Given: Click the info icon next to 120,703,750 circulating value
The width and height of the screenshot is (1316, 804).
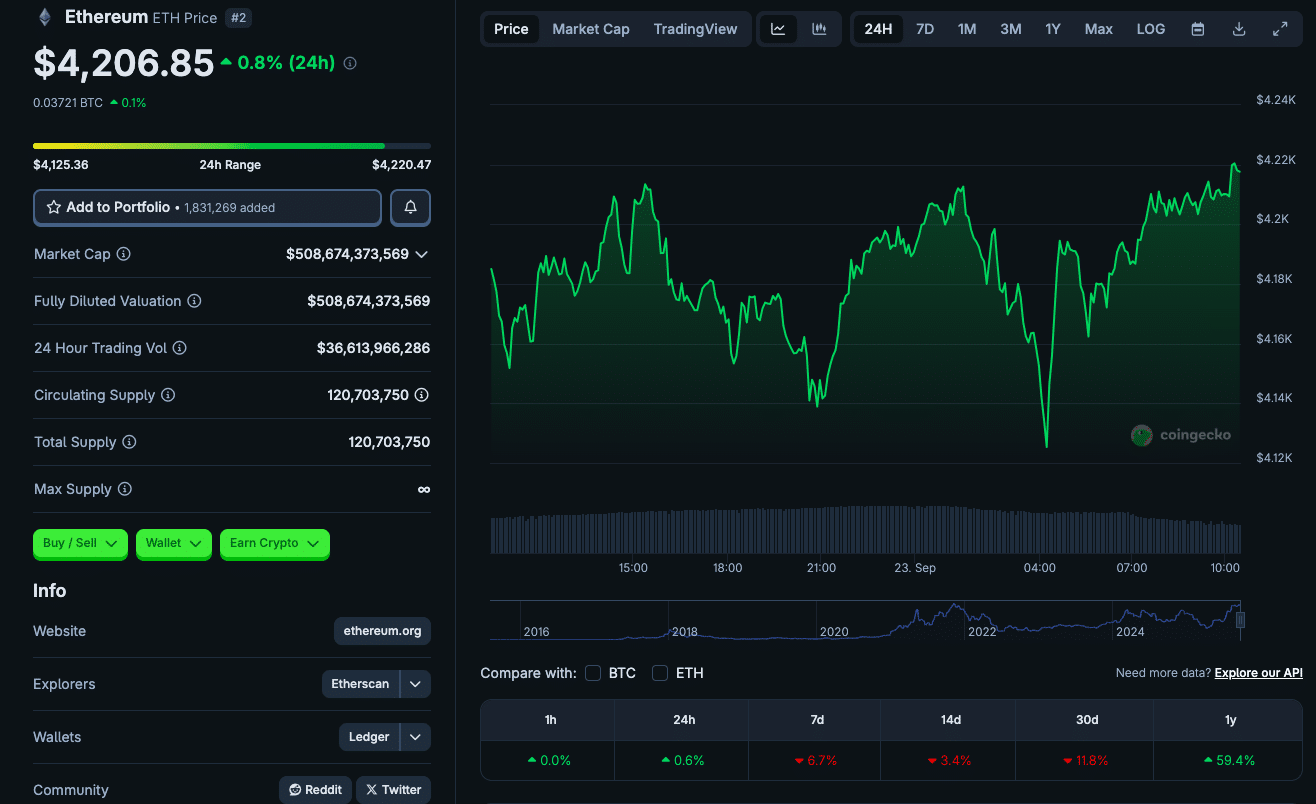Looking at the screenshot, I should click(422, 395).
